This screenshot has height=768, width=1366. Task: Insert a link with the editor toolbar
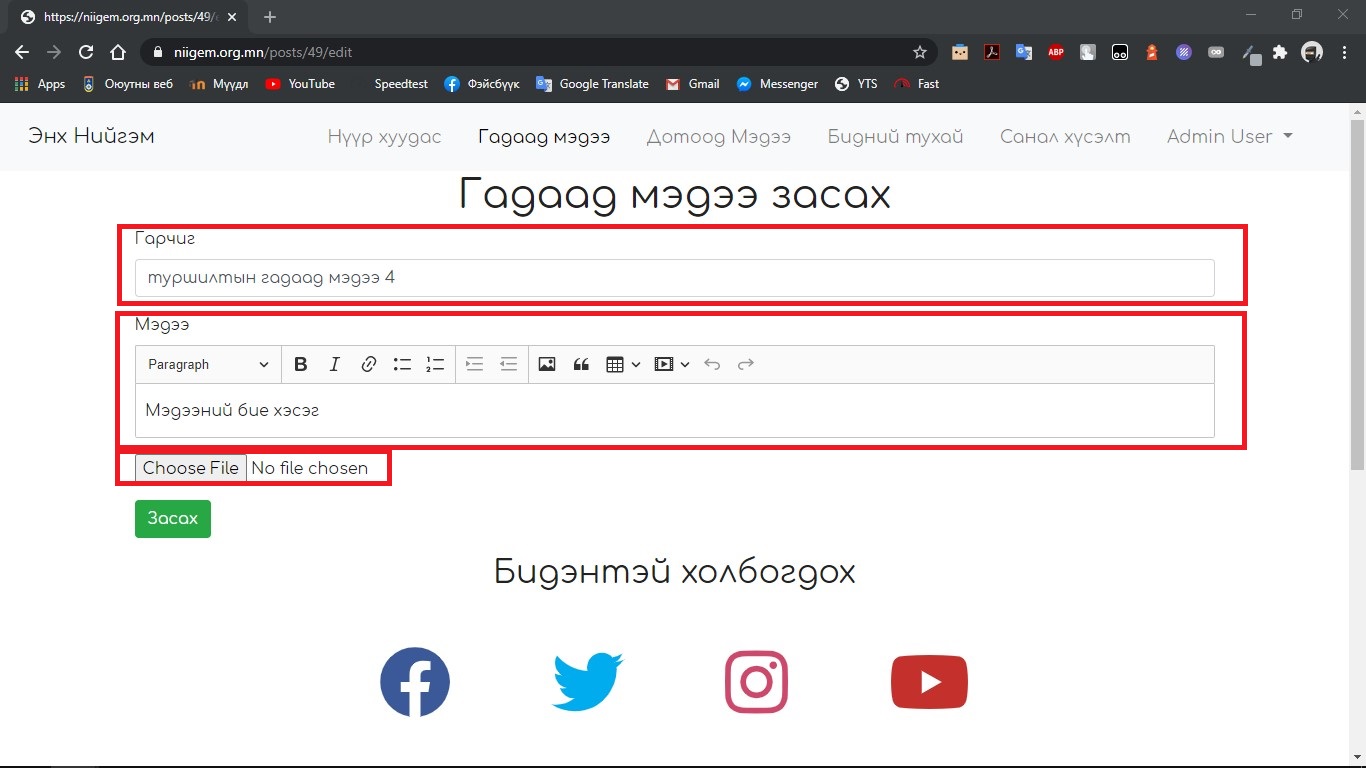[x=368, y=365]
